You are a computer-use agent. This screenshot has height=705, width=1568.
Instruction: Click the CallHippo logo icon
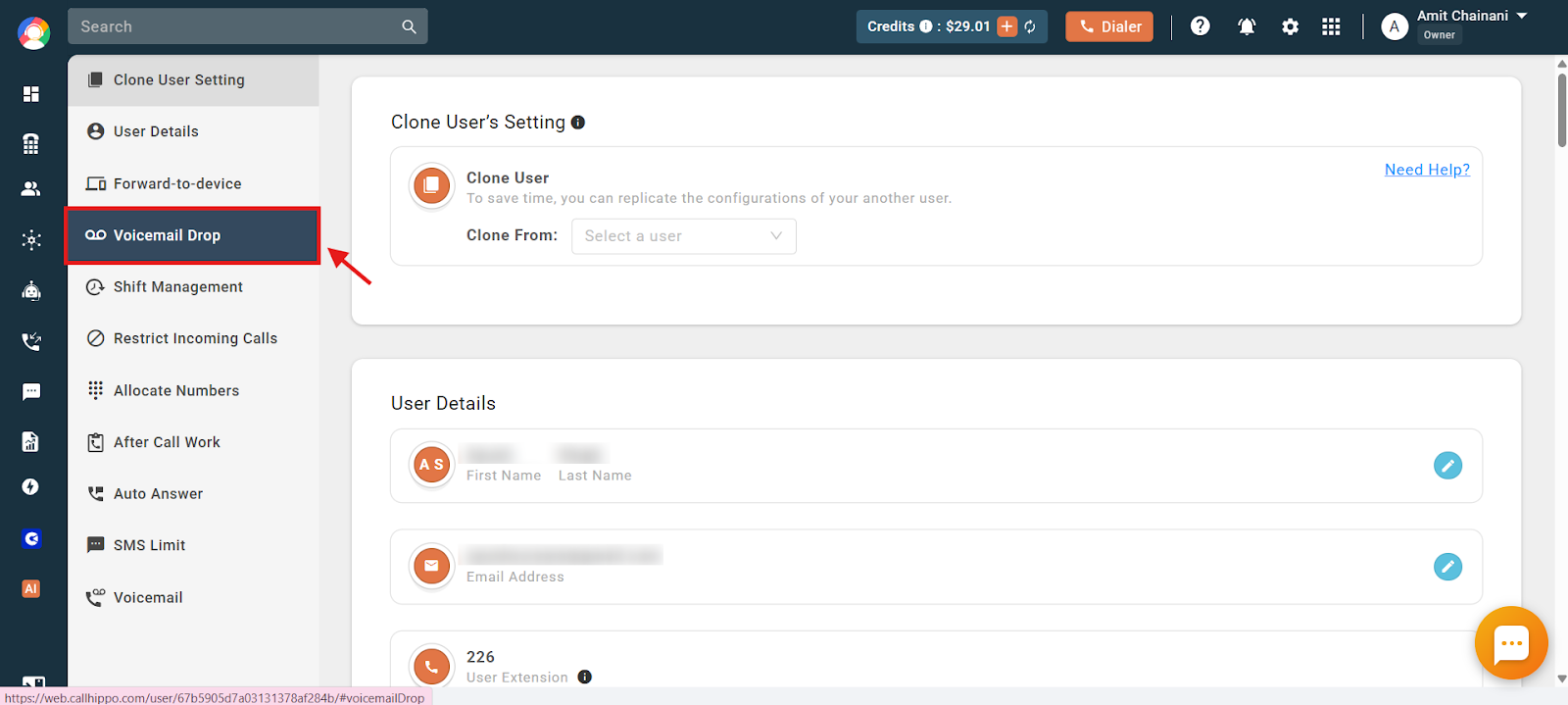point(33,33)
